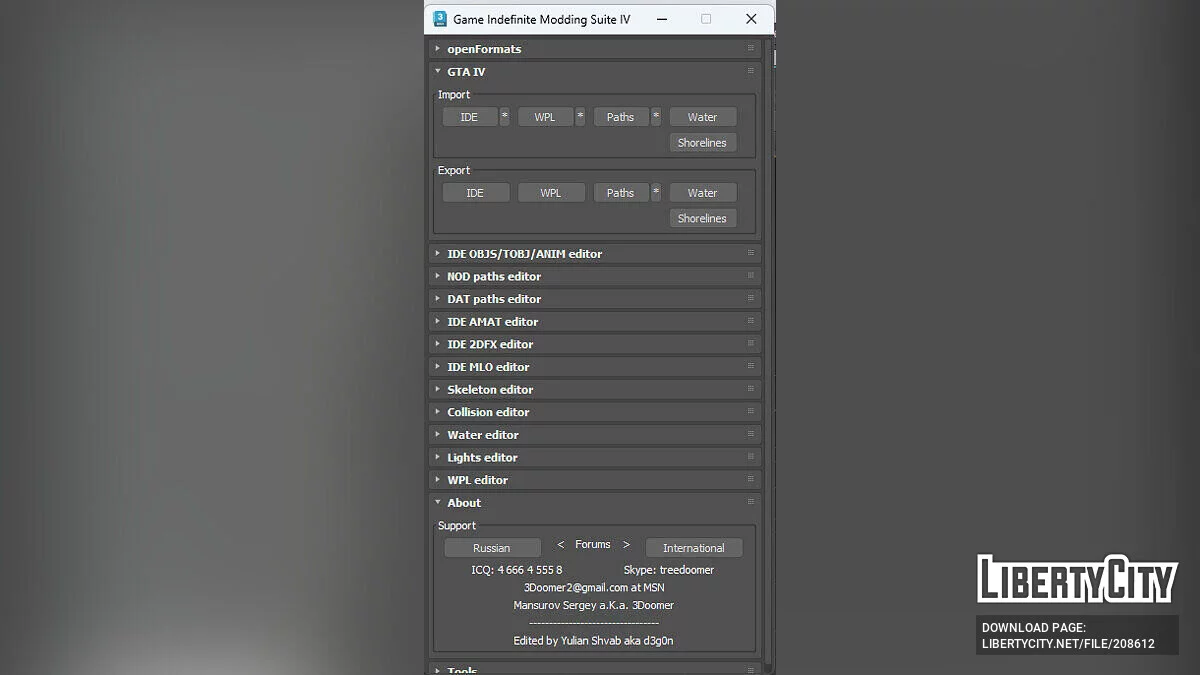The width and height of the screenshot is (1200, 675).
Task: Click the Water button under Import
Action: (x=703, y=117)
